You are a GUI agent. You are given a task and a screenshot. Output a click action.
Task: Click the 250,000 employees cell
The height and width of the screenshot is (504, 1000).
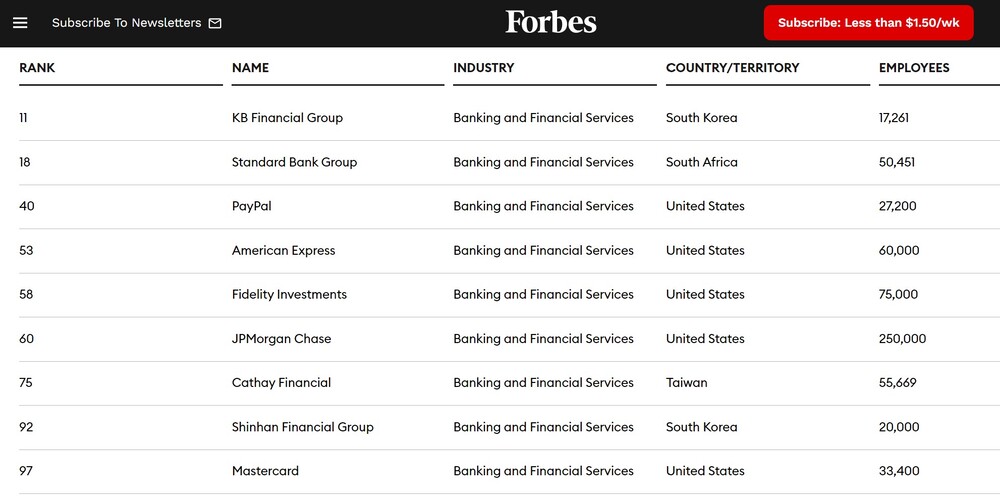coord(902,338)
